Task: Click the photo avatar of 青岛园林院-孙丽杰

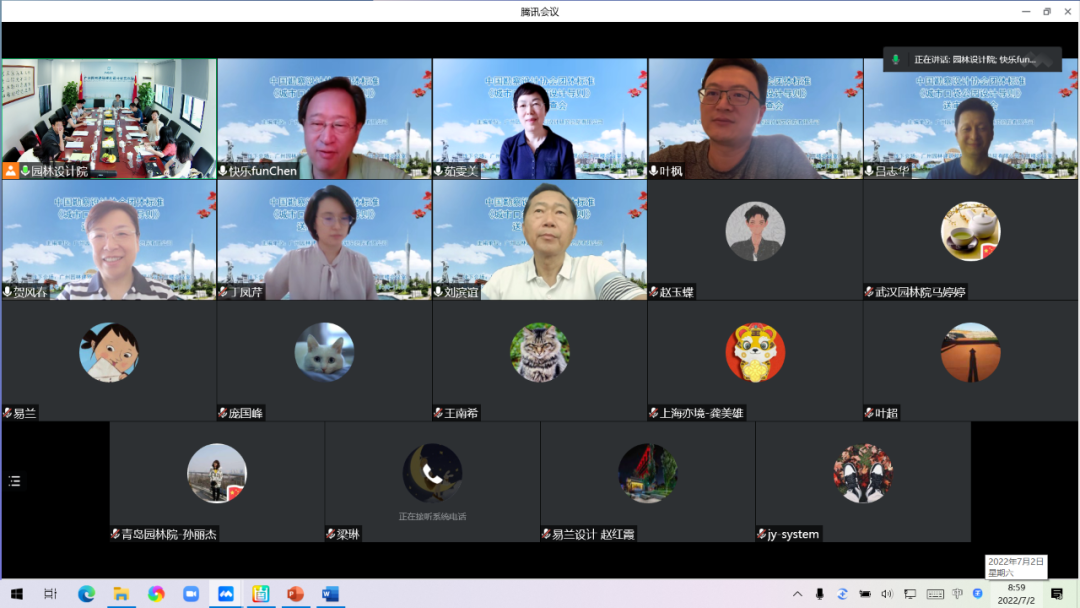Action: point(217,473)
